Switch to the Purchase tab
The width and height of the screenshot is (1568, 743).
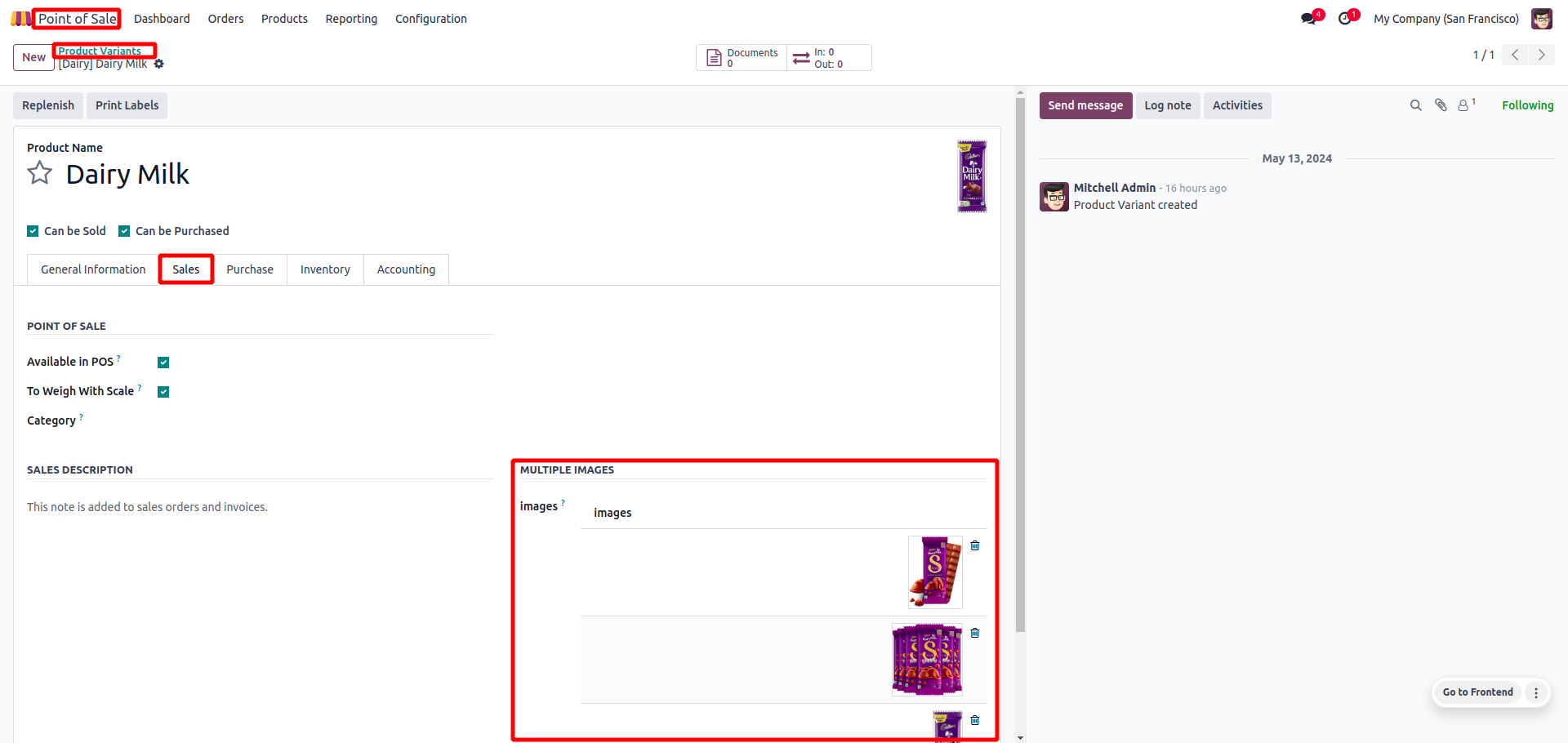(x=250, y=269)
